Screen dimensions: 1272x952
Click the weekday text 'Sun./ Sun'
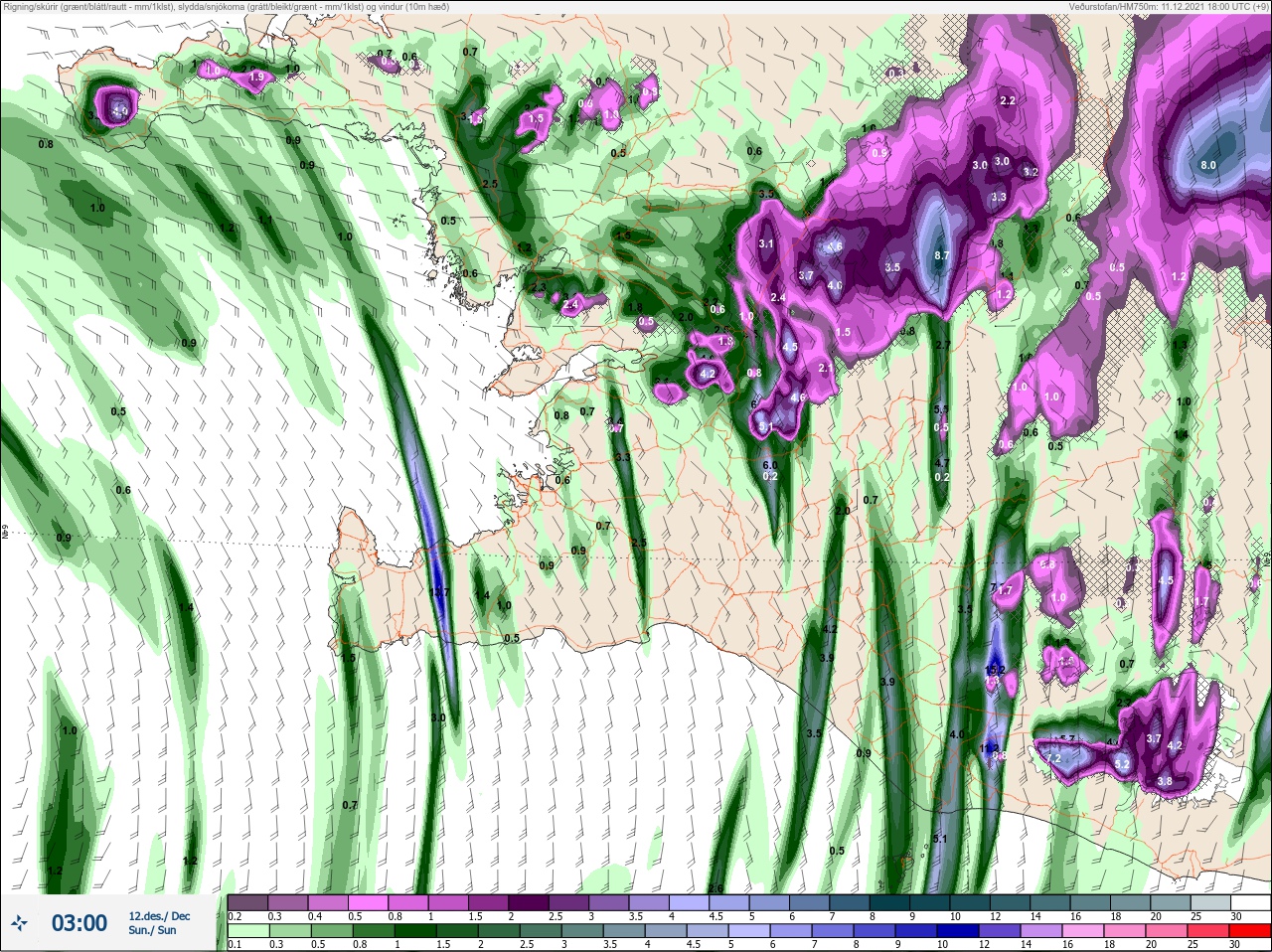tap(152, 930)
